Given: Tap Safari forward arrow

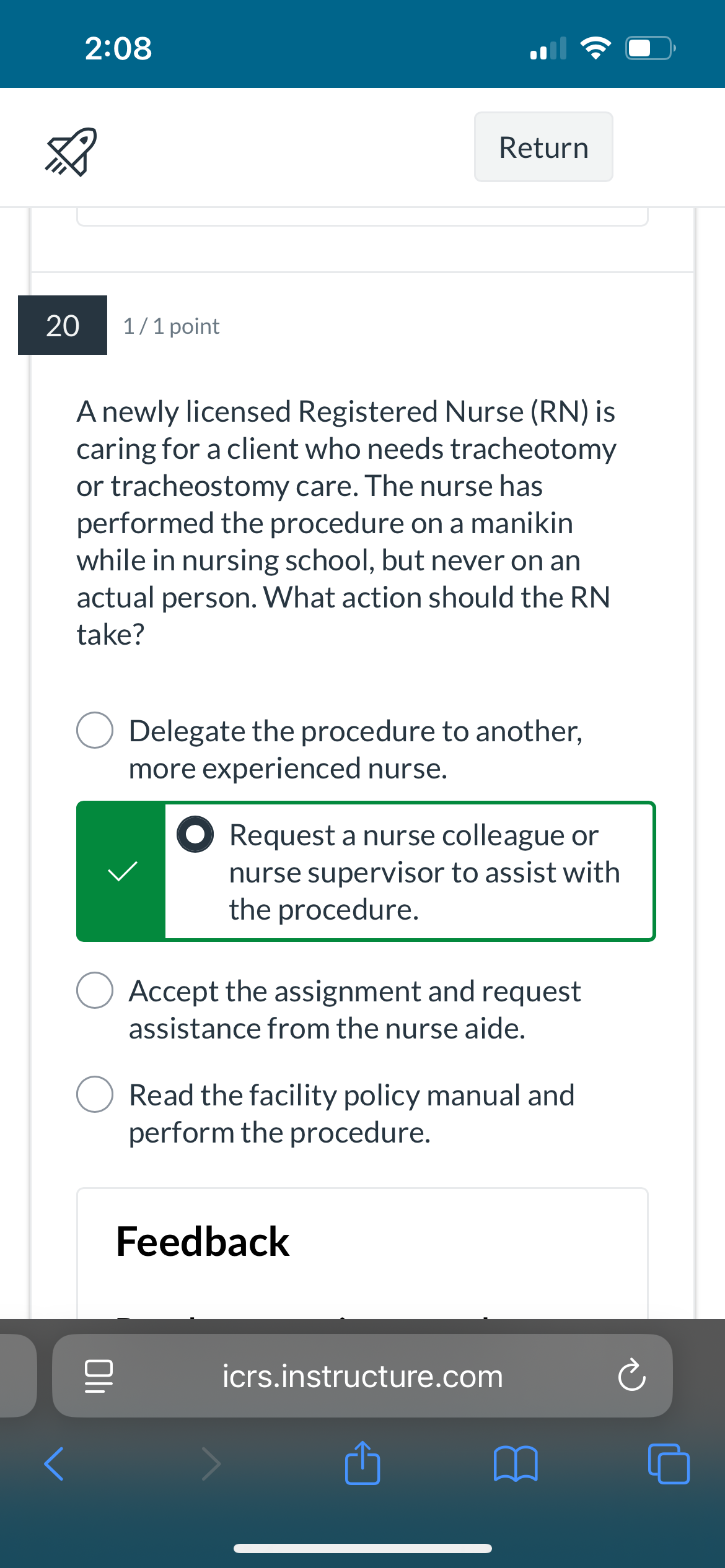Looking at the screenshot, I should click(211, 1464).
